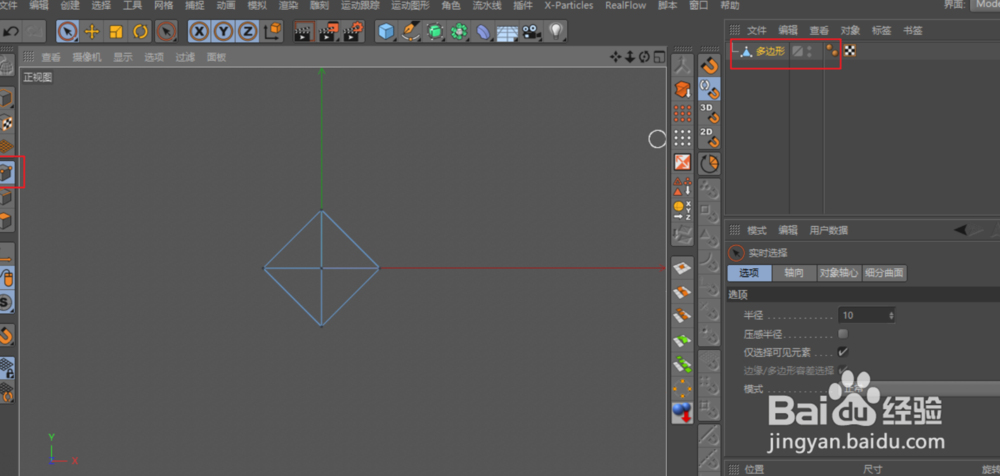Screen dimensions: 1000x476
Task: Open the viewport 摄像机 menu
Action: (x=86, y=57)
